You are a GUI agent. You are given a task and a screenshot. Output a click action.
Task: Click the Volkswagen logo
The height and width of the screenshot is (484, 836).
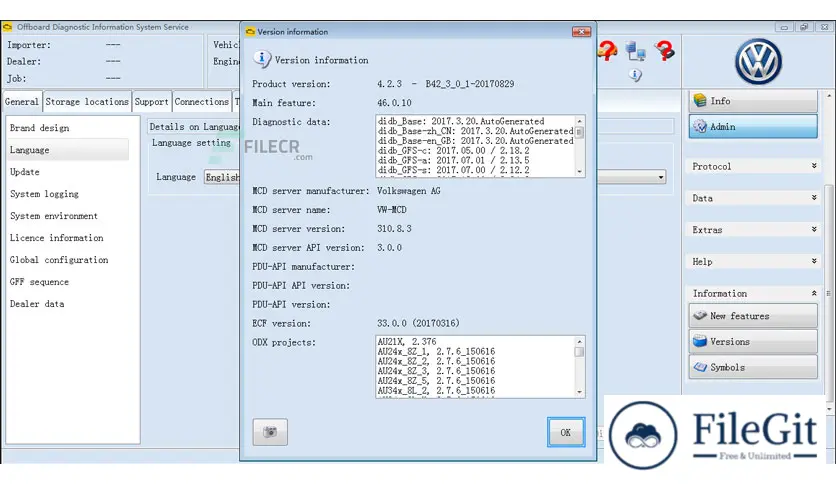click(758, 62)
